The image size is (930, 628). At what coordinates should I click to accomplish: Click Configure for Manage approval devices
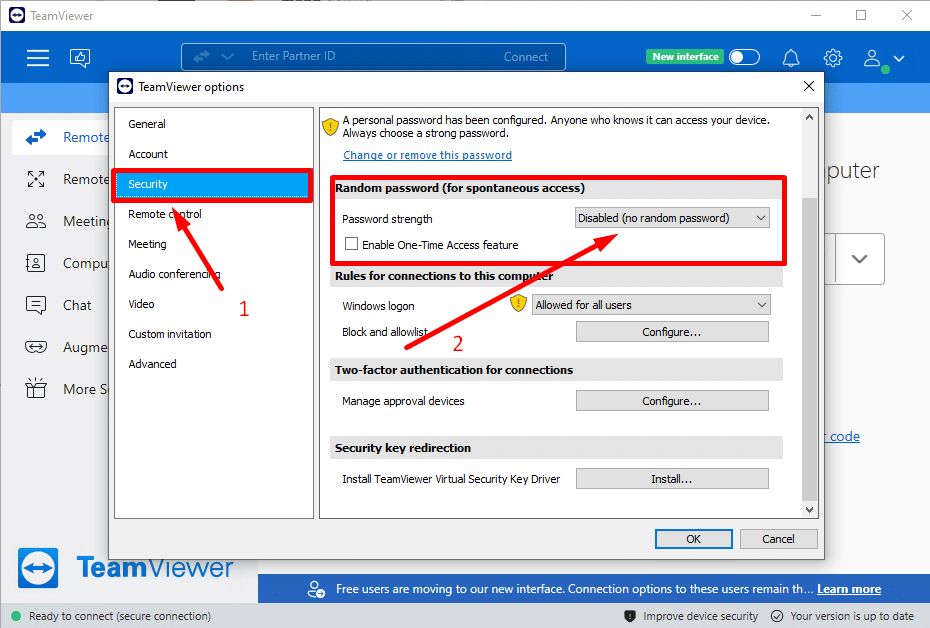click(x=672, y=401)
